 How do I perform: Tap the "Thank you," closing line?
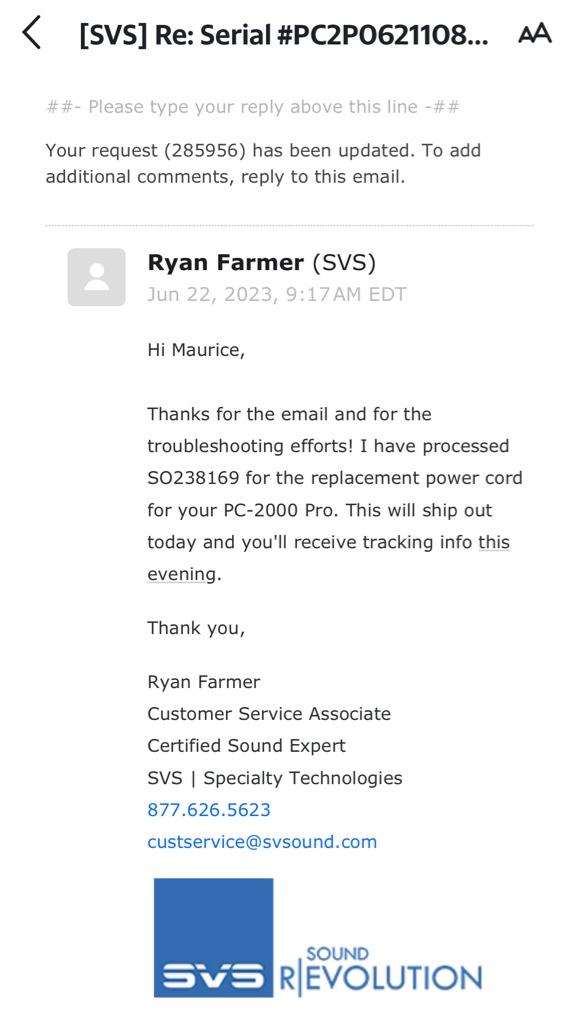(196, 628)
